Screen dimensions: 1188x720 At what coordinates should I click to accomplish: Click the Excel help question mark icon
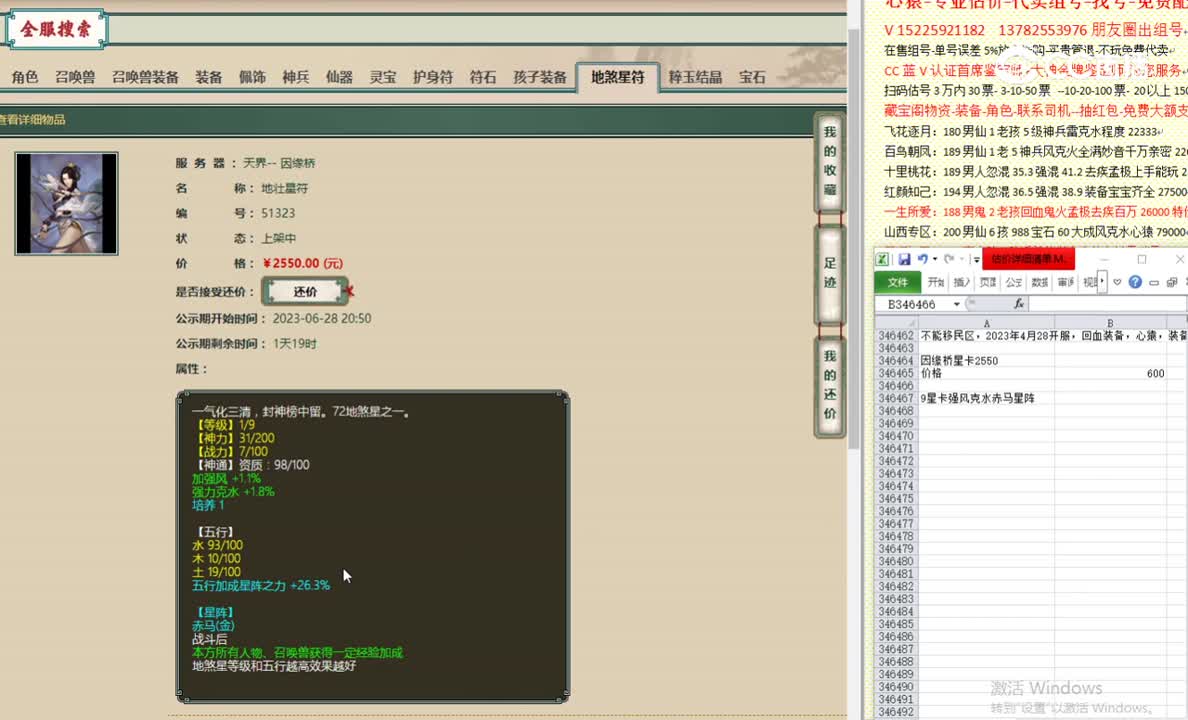point(1136,282)
